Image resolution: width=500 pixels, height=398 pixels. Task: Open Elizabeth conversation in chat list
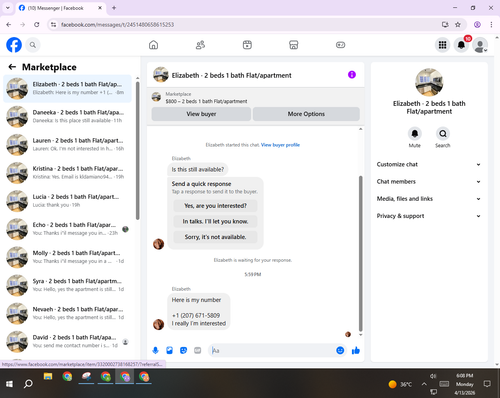click(x=67, y=88)
